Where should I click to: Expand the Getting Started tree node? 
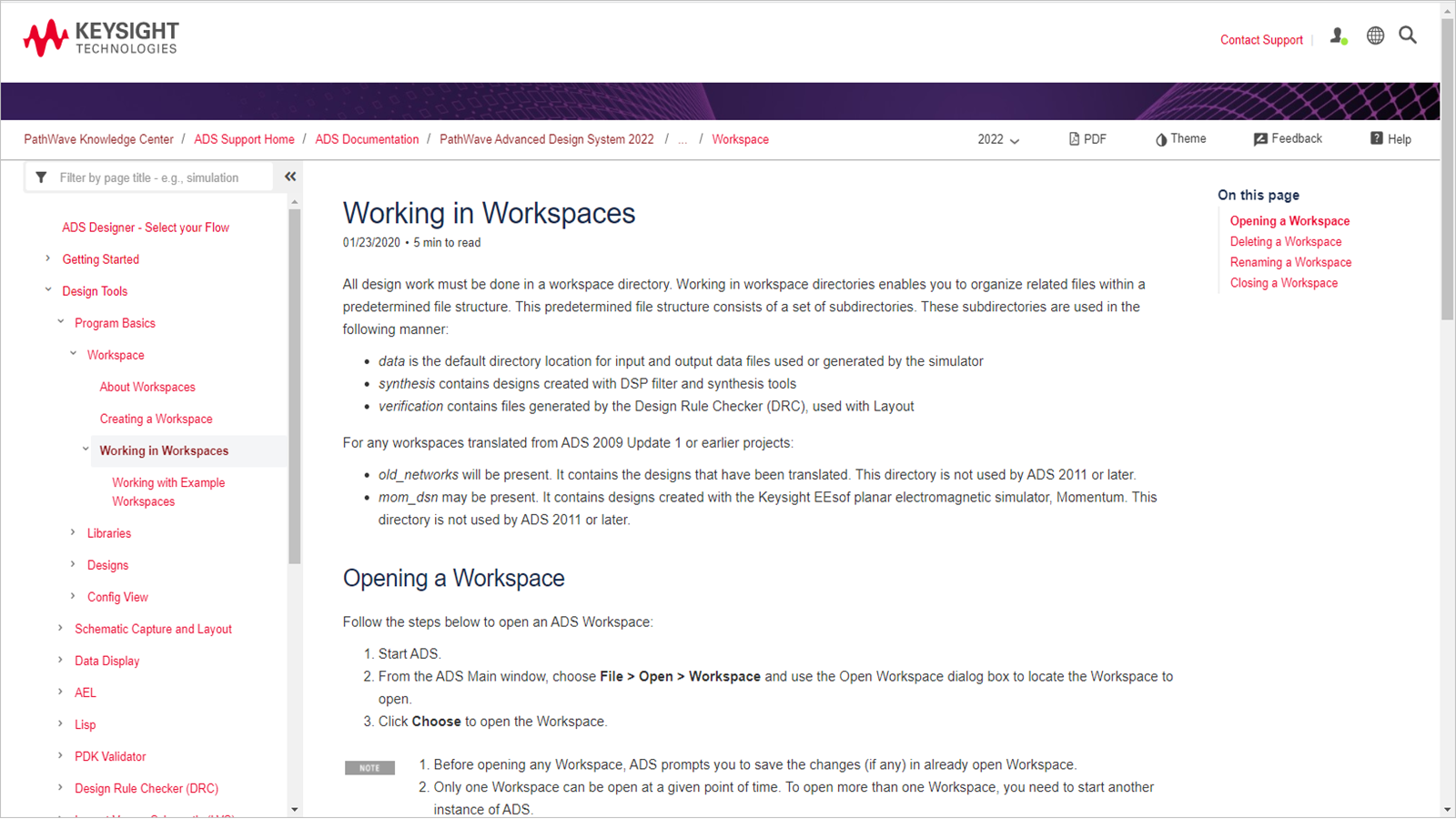point(48,259)
